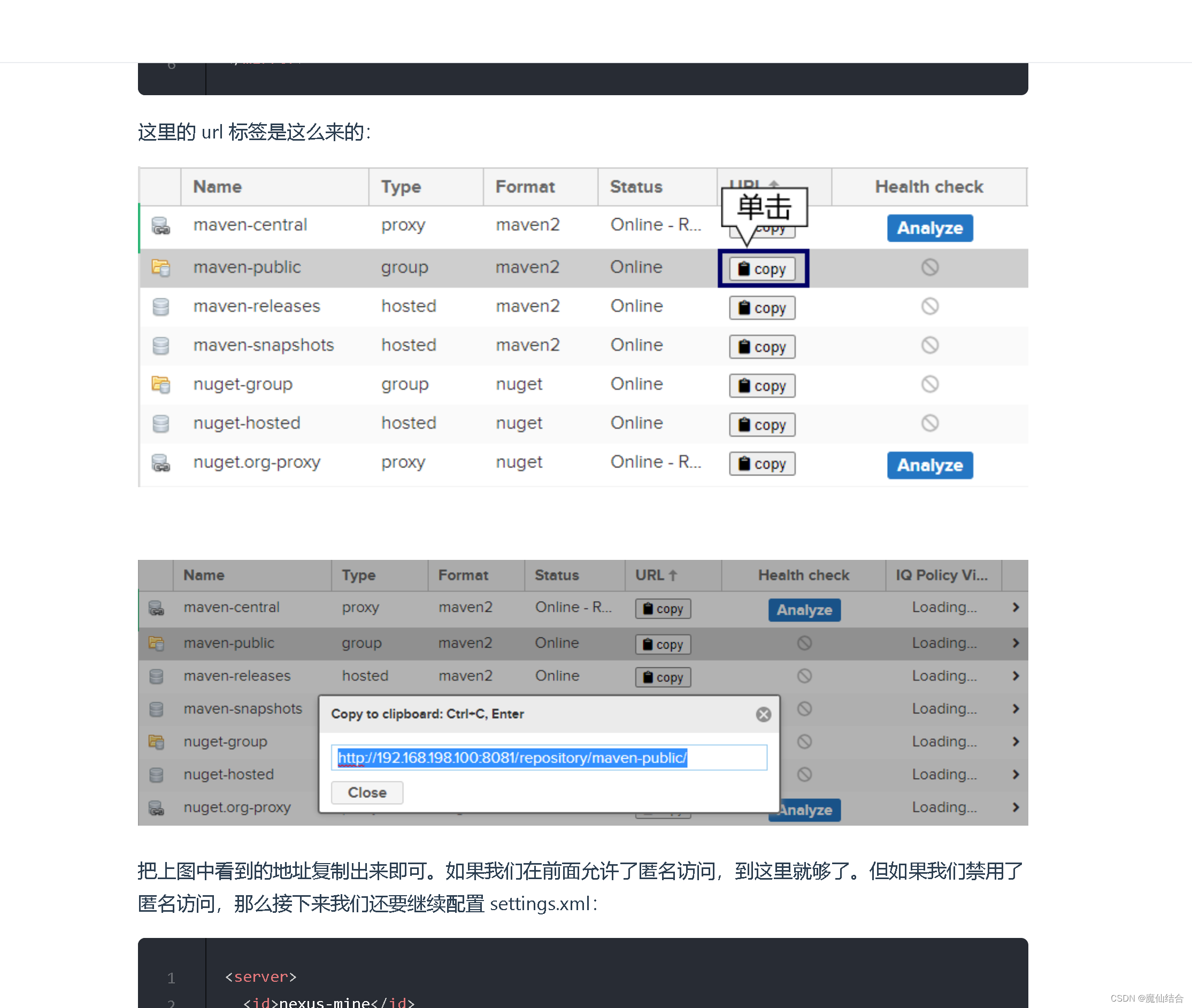1192x1008 pixels.
Task: Expand maven-snapshots row chevron in lower table
Action: coord(1016,709)
